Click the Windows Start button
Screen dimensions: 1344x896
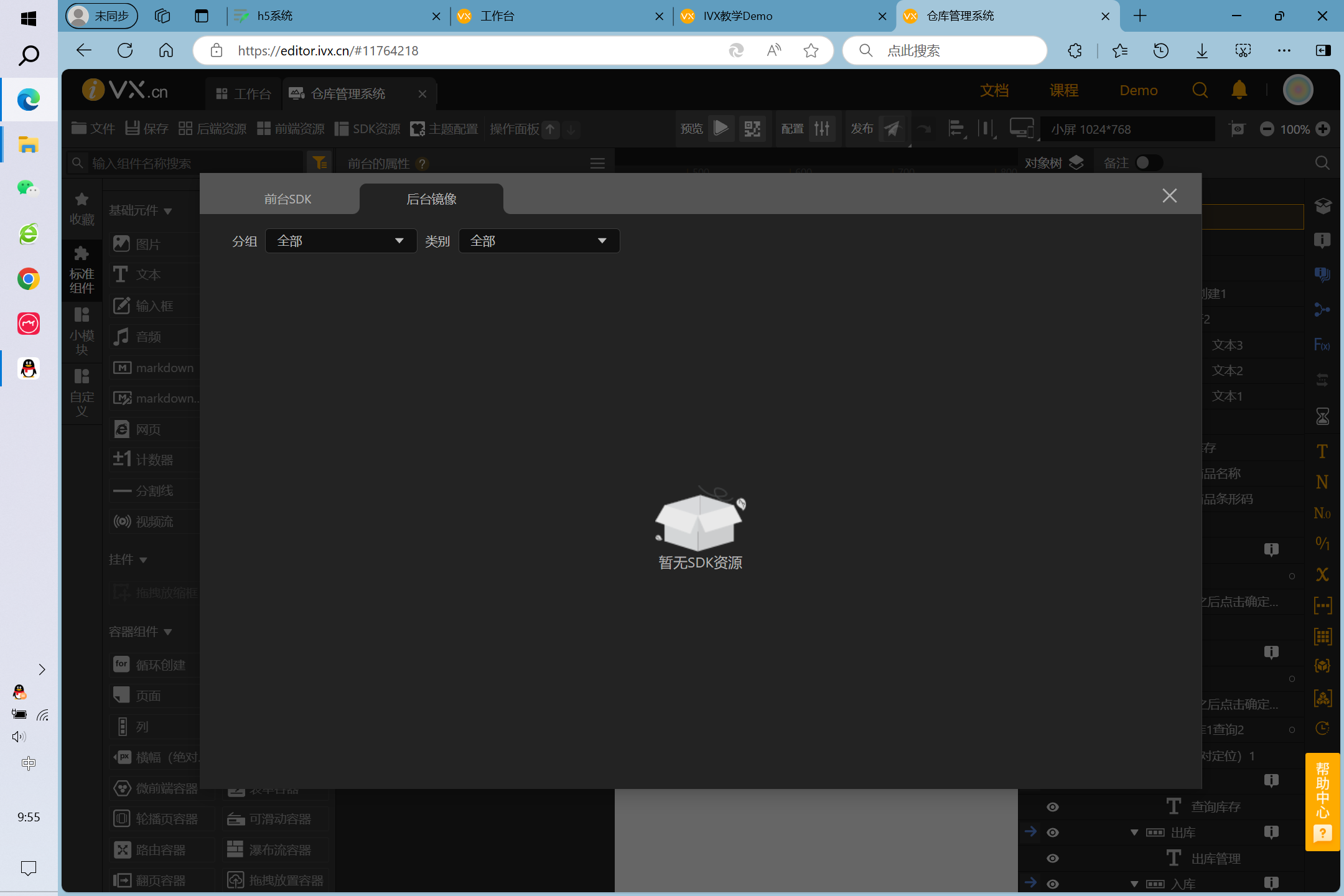28,19
